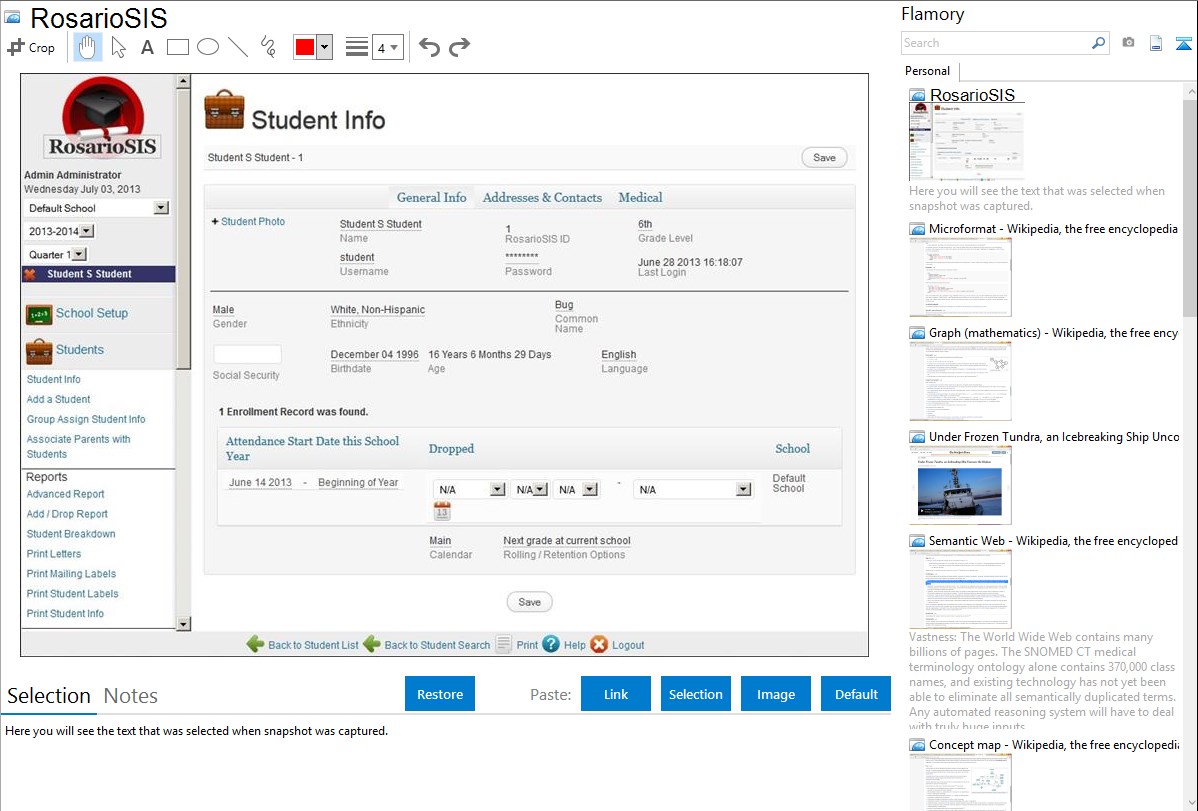
Task: Click the Search input field
Action: point(995,43)
